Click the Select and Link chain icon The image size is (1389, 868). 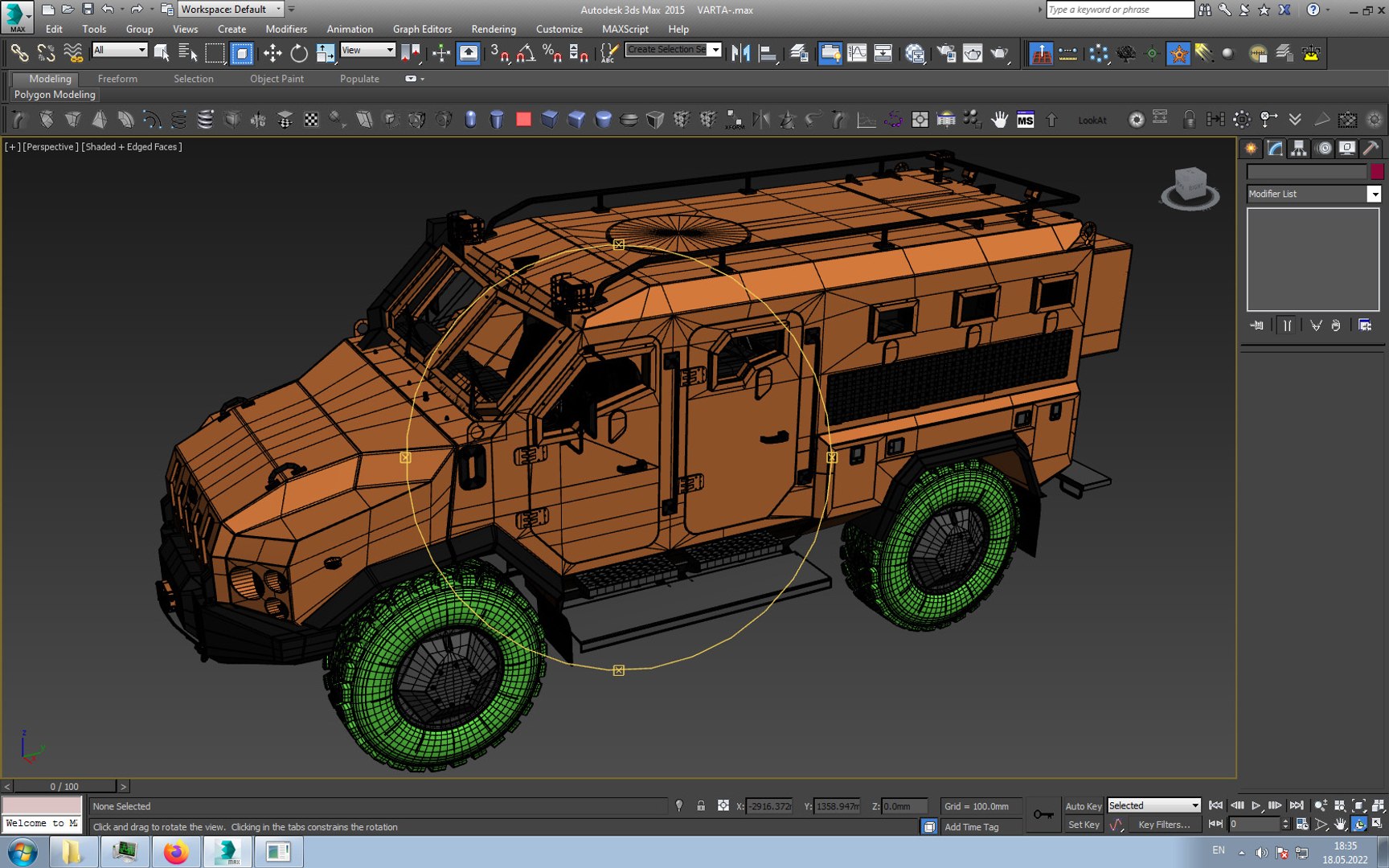tap(18, 53)
